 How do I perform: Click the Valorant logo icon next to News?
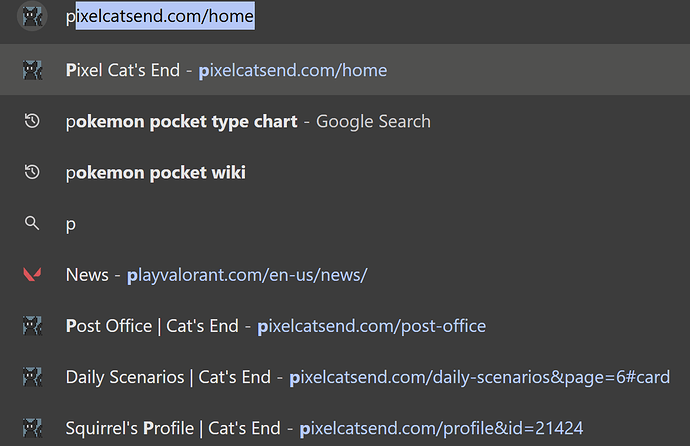(32, 274)
